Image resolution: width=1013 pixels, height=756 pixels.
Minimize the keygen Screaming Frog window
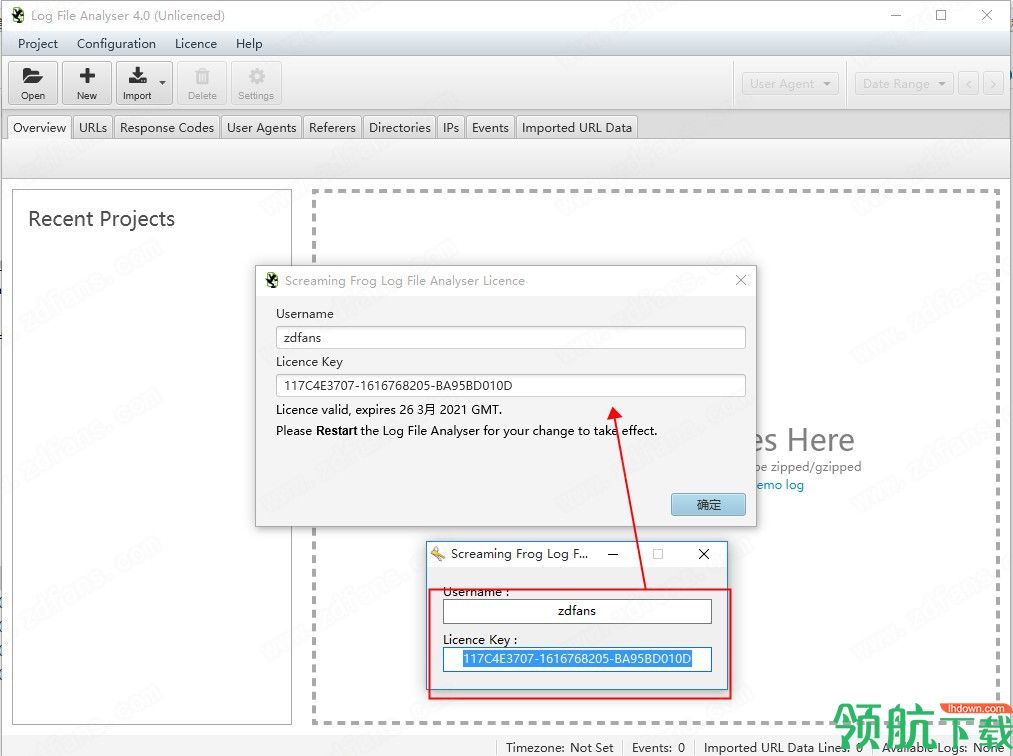click(613, 554)
